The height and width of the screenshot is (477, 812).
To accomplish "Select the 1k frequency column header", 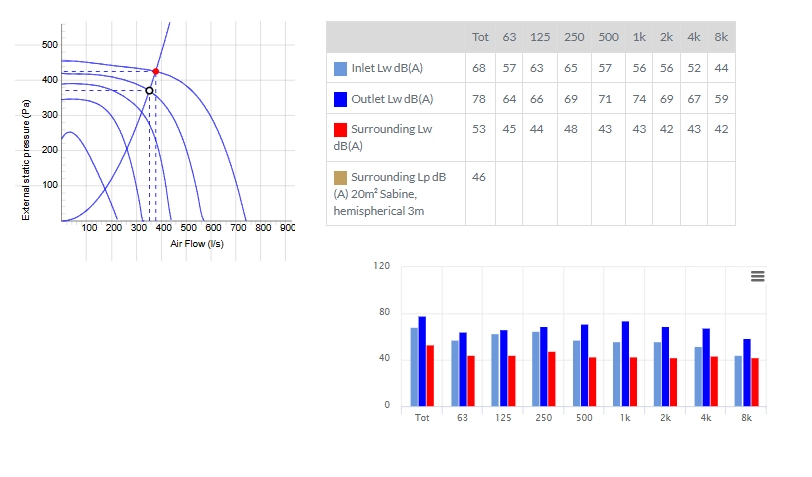I will [639, 37].
